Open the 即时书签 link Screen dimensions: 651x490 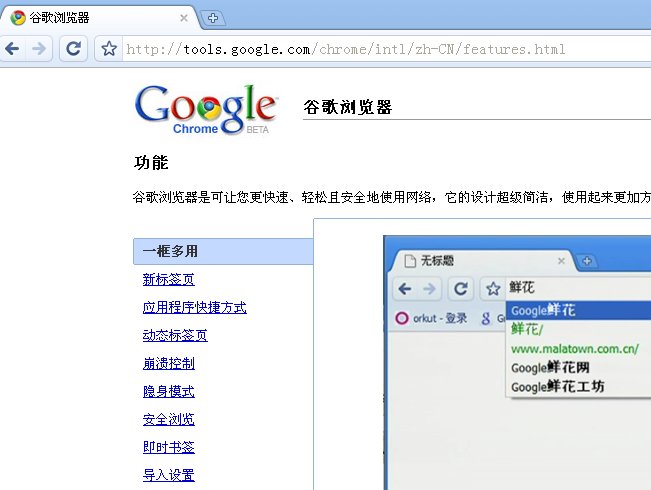169,447
